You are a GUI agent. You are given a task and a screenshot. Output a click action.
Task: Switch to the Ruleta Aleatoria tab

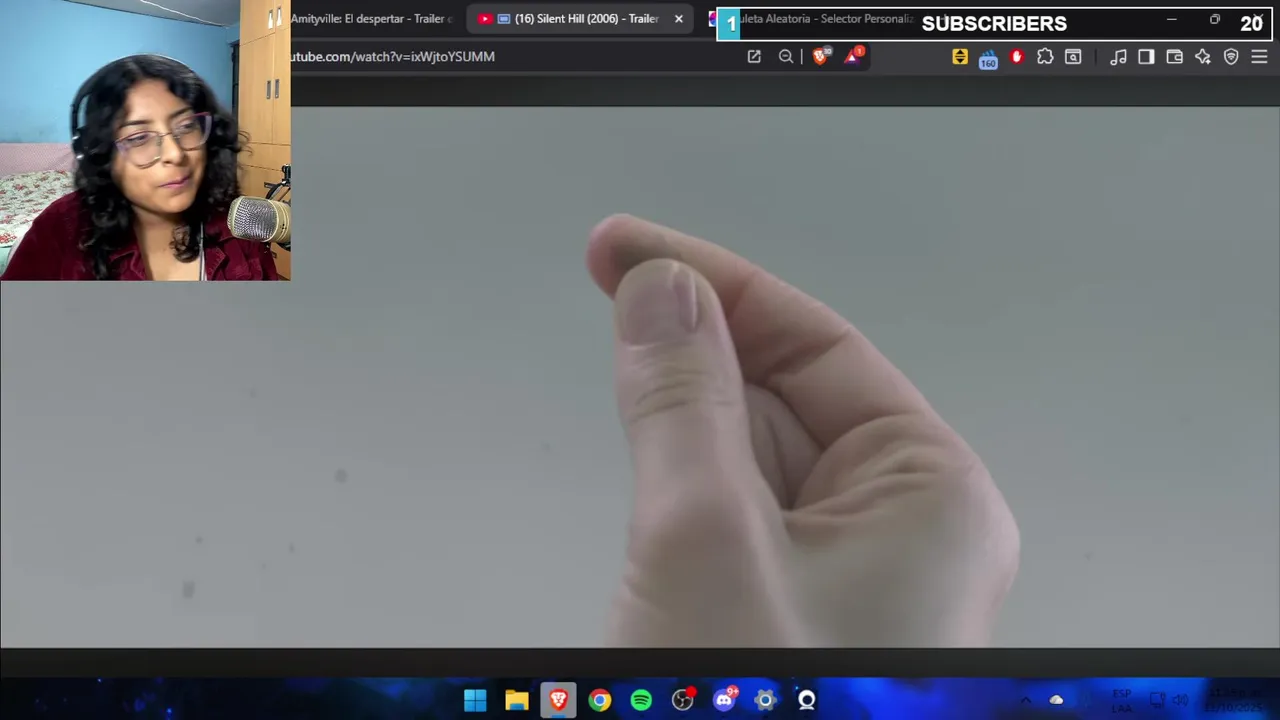811,19
